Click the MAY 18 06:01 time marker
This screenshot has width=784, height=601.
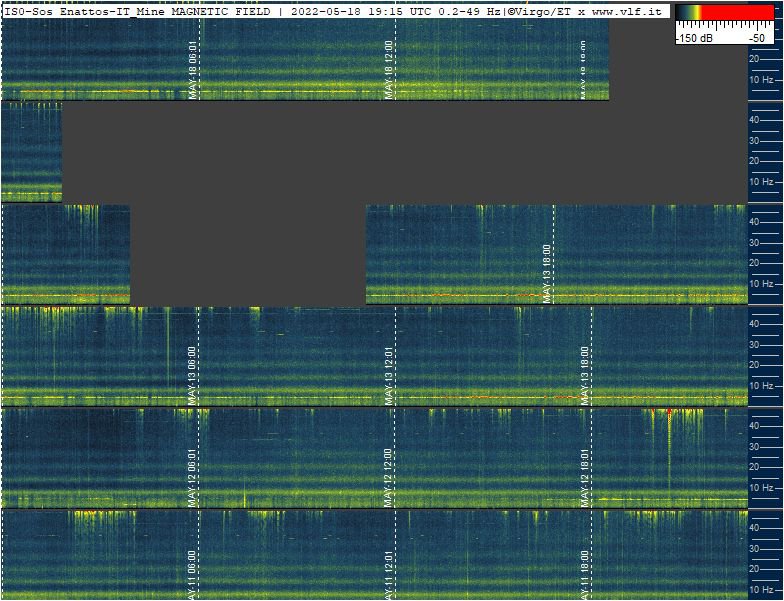[194, 70]
